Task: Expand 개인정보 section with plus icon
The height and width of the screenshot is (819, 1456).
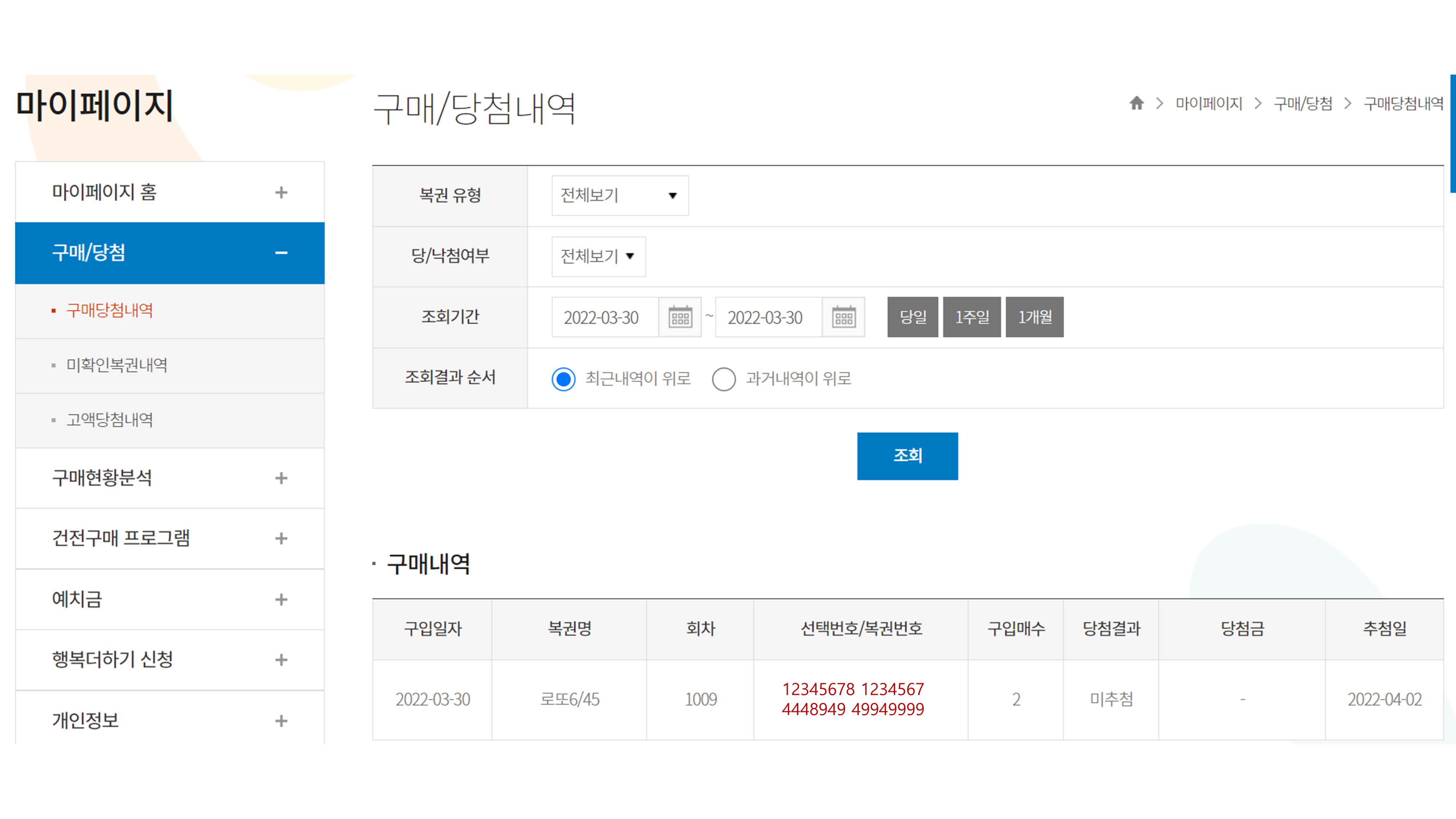Action: [281, 721]
